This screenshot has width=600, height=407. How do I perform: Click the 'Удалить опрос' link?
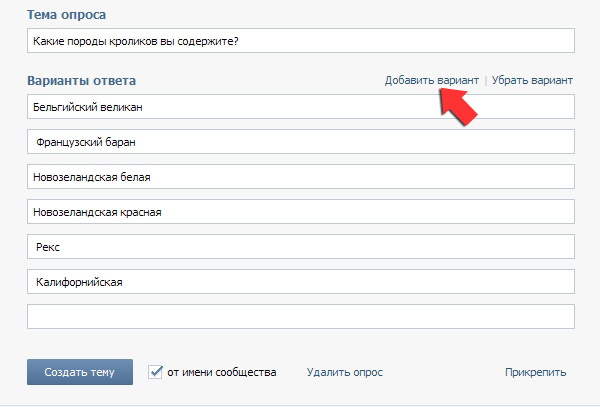[x=346, y=373]
